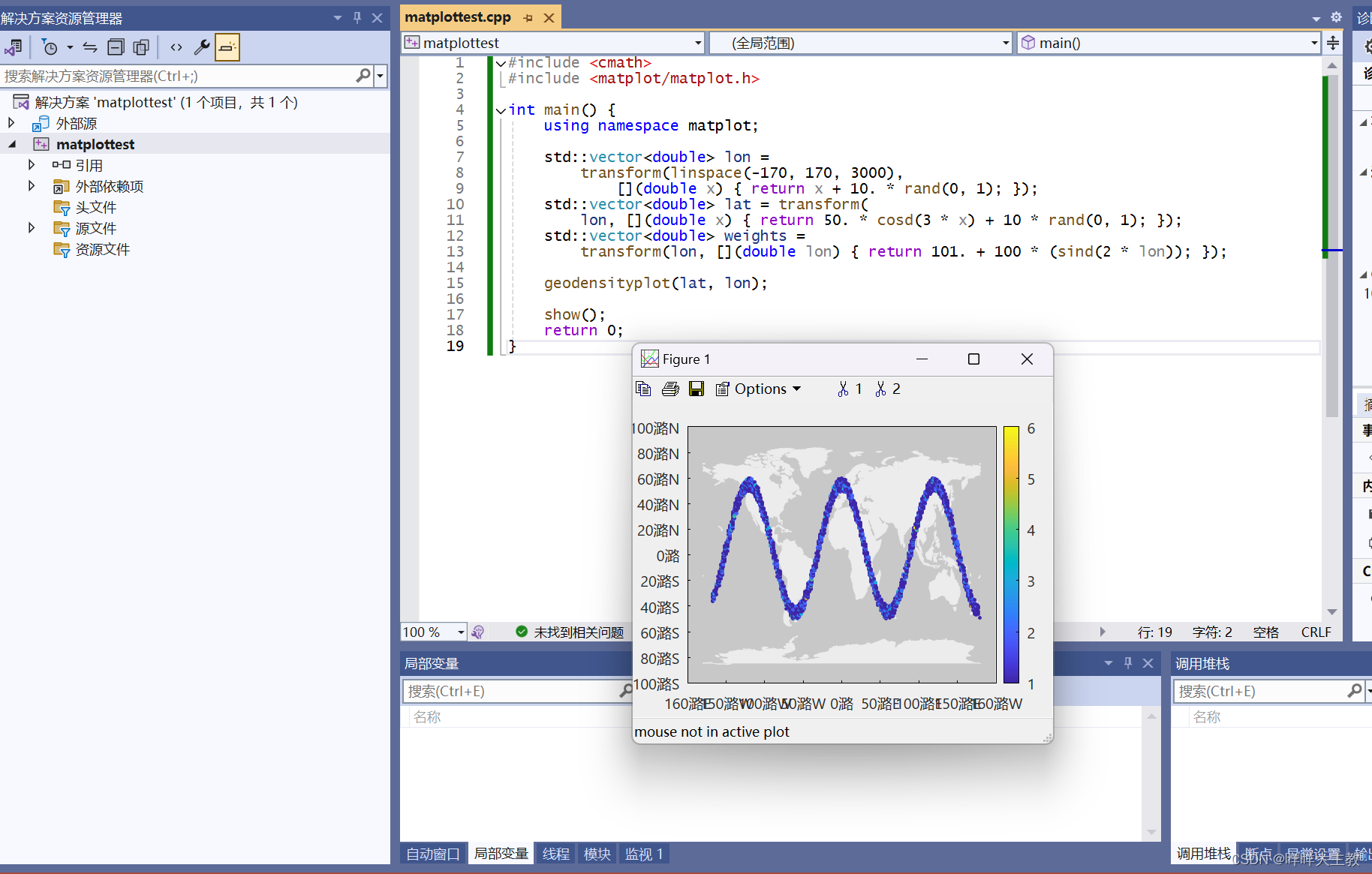
Task: Click the green check no-issues icon
Action: point(522,632)
